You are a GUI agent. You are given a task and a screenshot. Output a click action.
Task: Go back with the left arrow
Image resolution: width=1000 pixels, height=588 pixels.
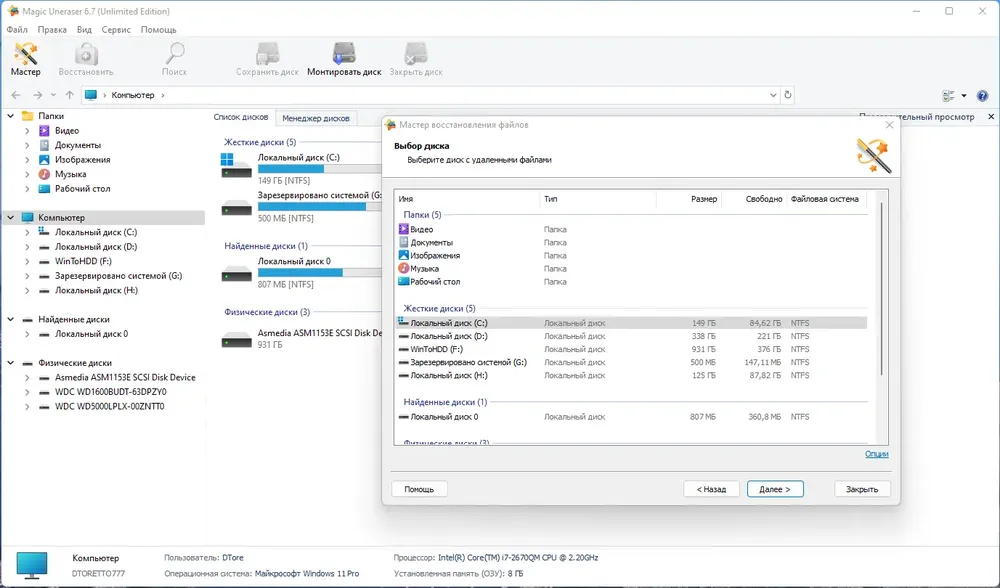(16, 95)
